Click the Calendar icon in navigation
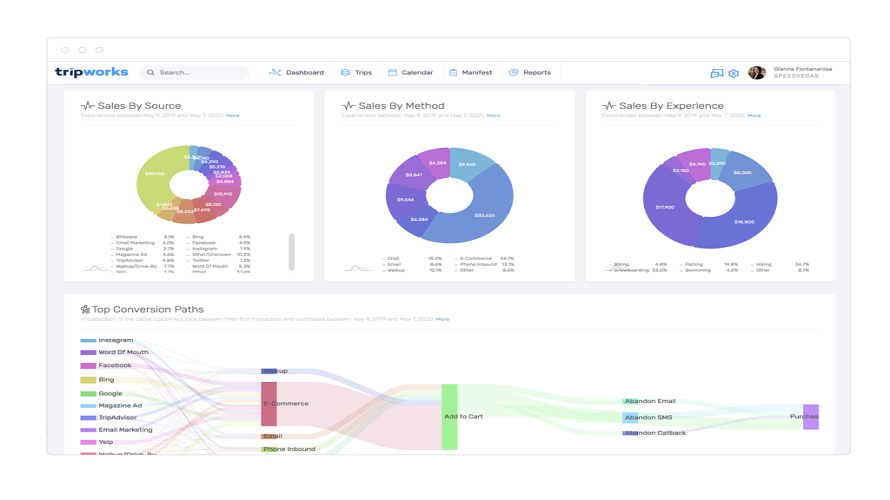890x500 pixels. (x=392, y=73)
